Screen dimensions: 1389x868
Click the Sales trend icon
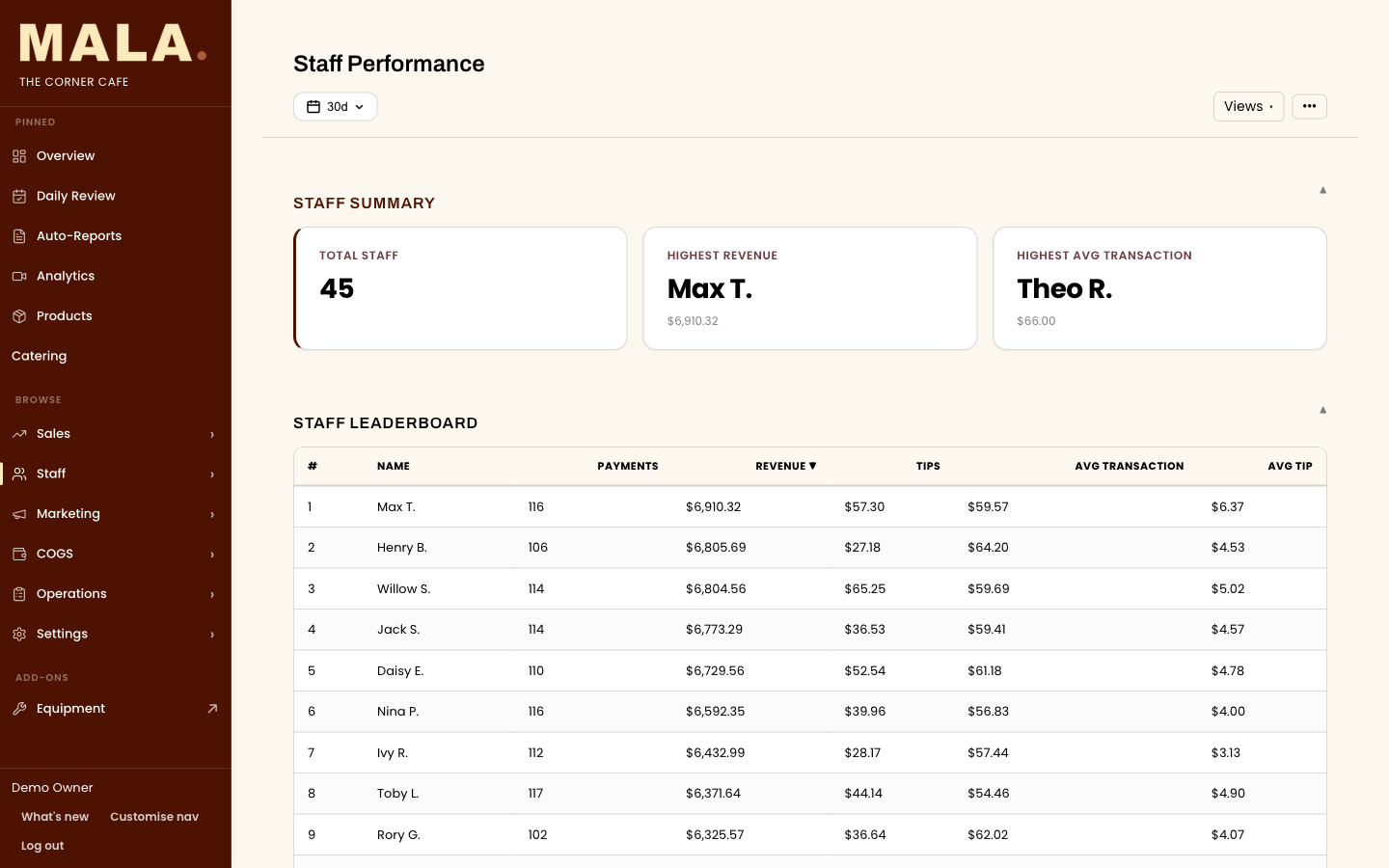point(19,434)
